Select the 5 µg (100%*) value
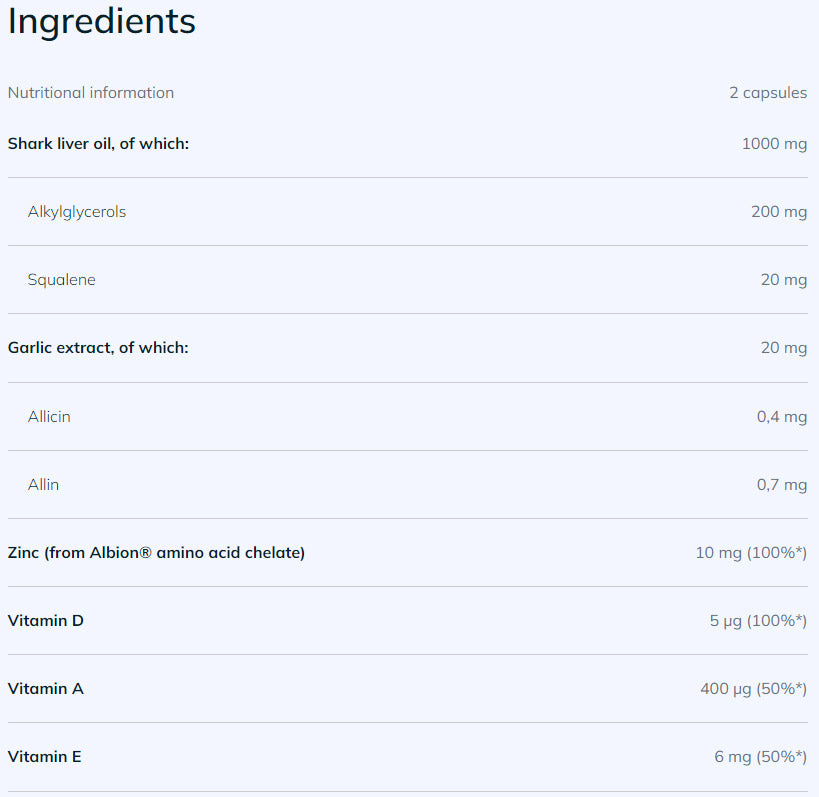Viewport: 819px width, 797px height. (757, 620)
